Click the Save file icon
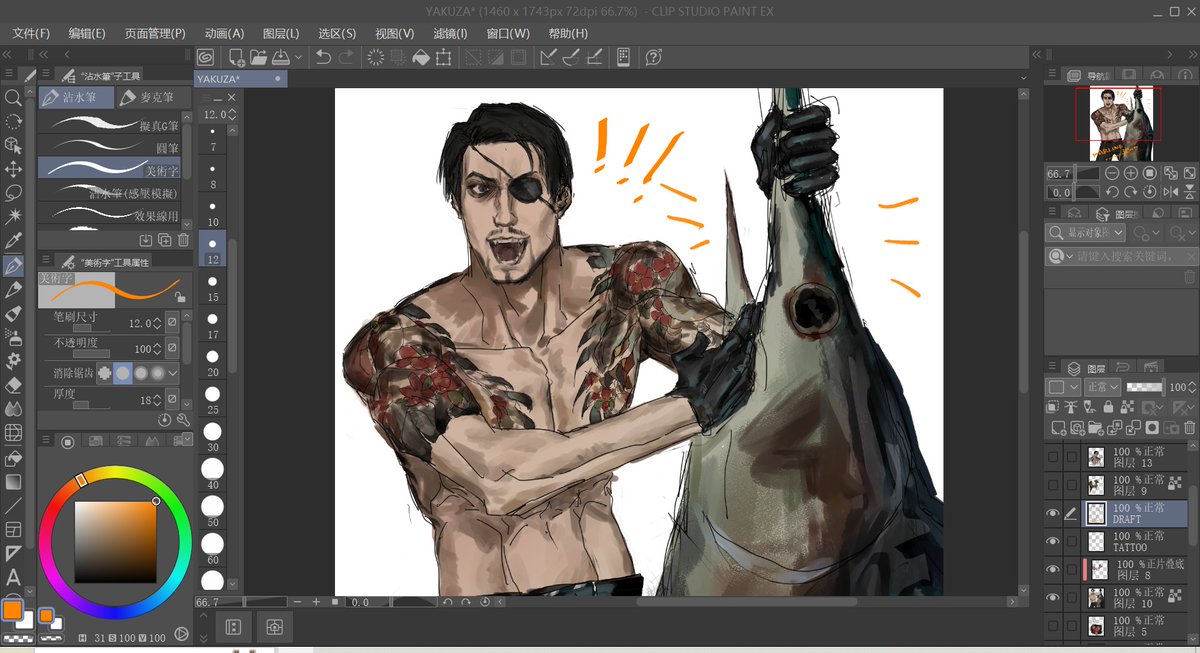 (281, 57)
